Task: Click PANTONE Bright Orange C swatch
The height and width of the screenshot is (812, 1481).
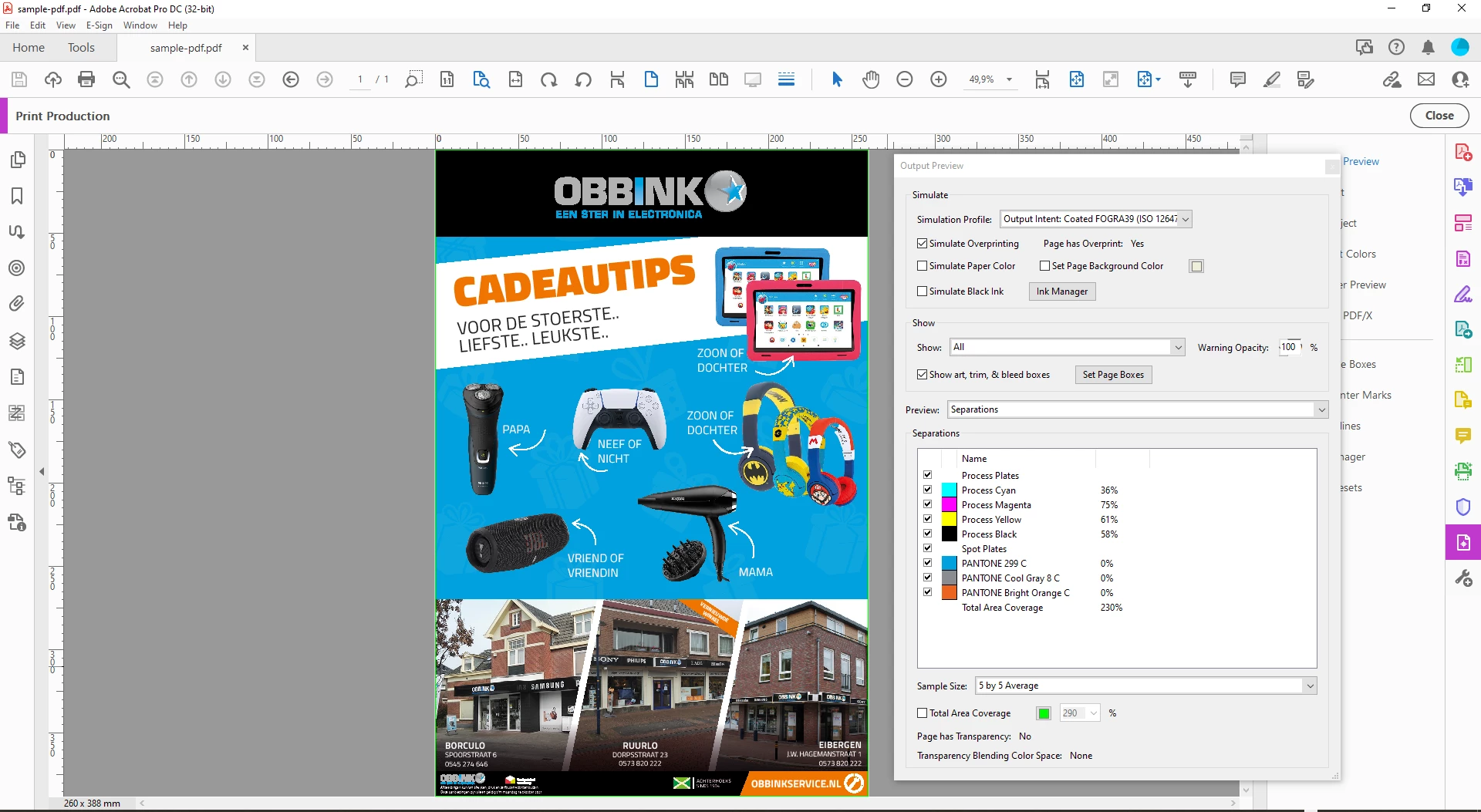Action: pyautogui.click(x=950, y=592)
